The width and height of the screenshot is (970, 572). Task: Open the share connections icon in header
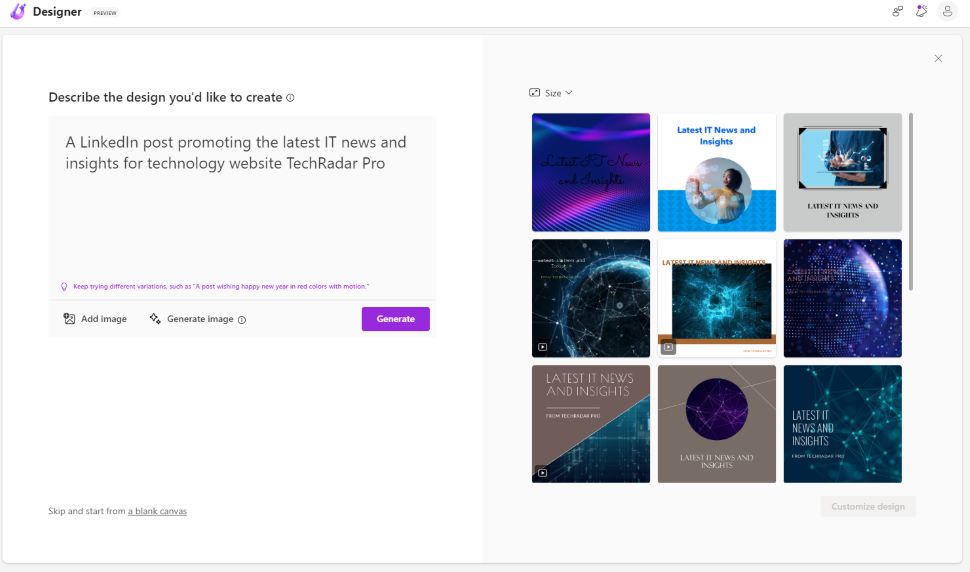click(897, 12)
